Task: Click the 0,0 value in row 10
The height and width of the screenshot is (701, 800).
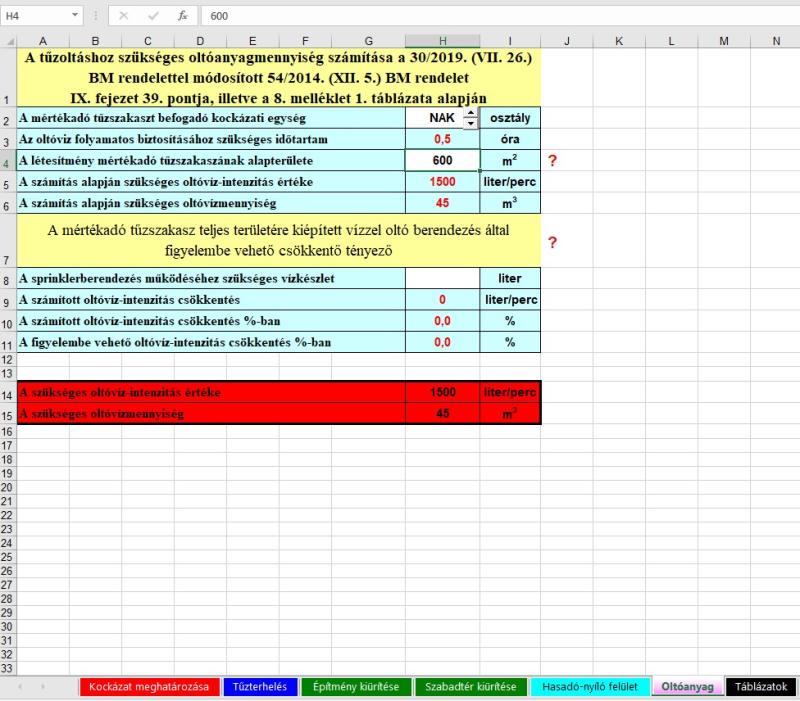Action: pyautogui.click(x=442, y=321)
